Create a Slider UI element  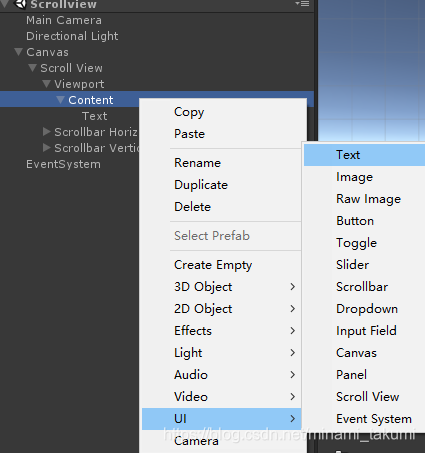(x=364, y=265)
